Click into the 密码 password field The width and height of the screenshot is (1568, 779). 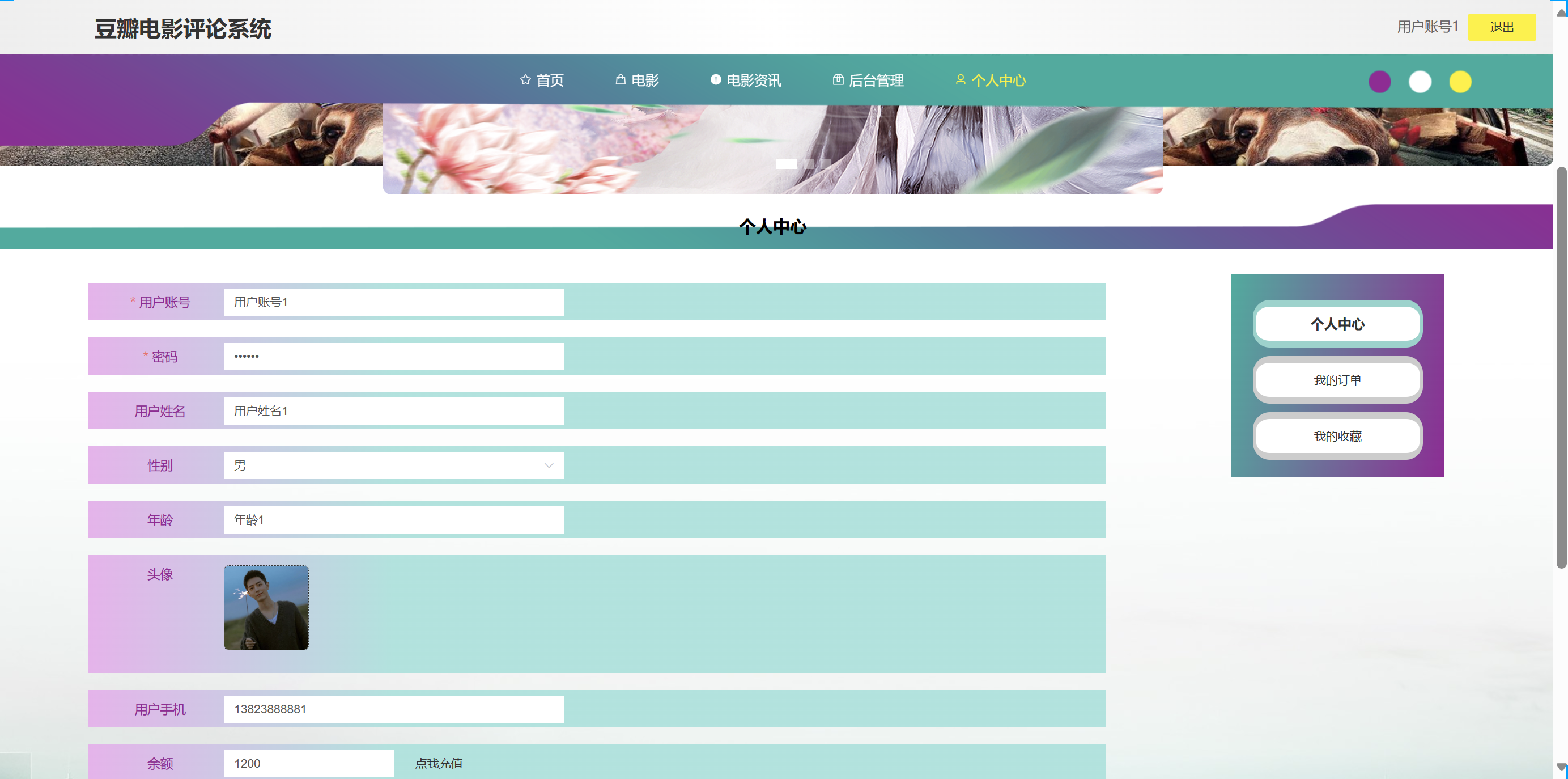click(393, 356)
